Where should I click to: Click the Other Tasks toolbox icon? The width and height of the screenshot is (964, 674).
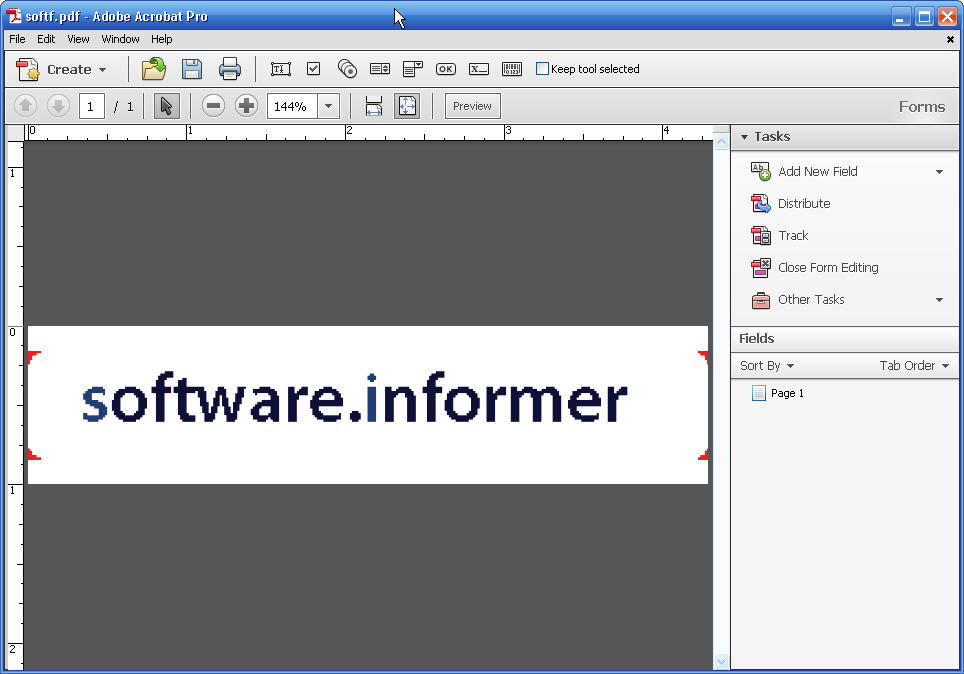pos(761,300)
